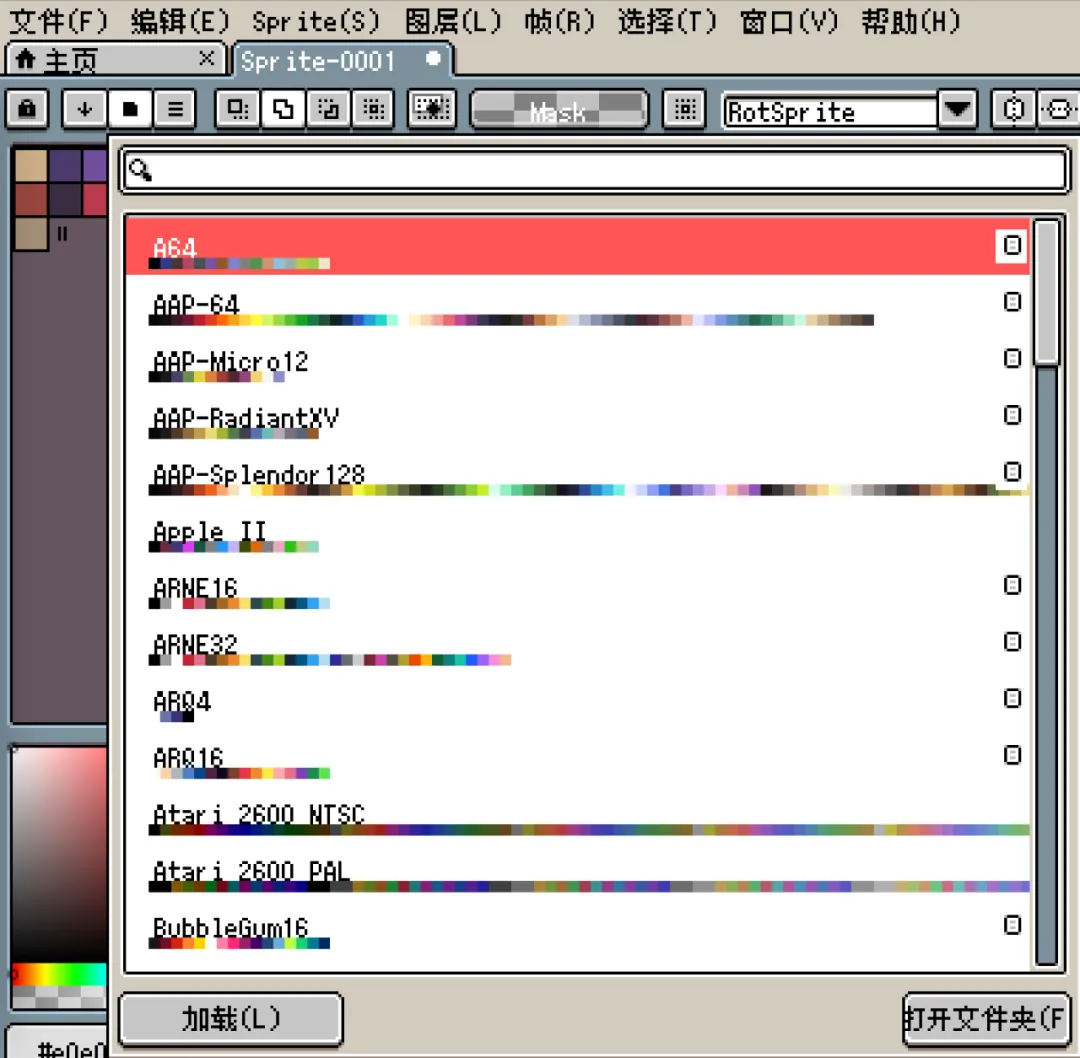Screen dimensions: 1080x1058
Task: Switch to the Sprite-0001 tab
Action: (x=343, y=61)
